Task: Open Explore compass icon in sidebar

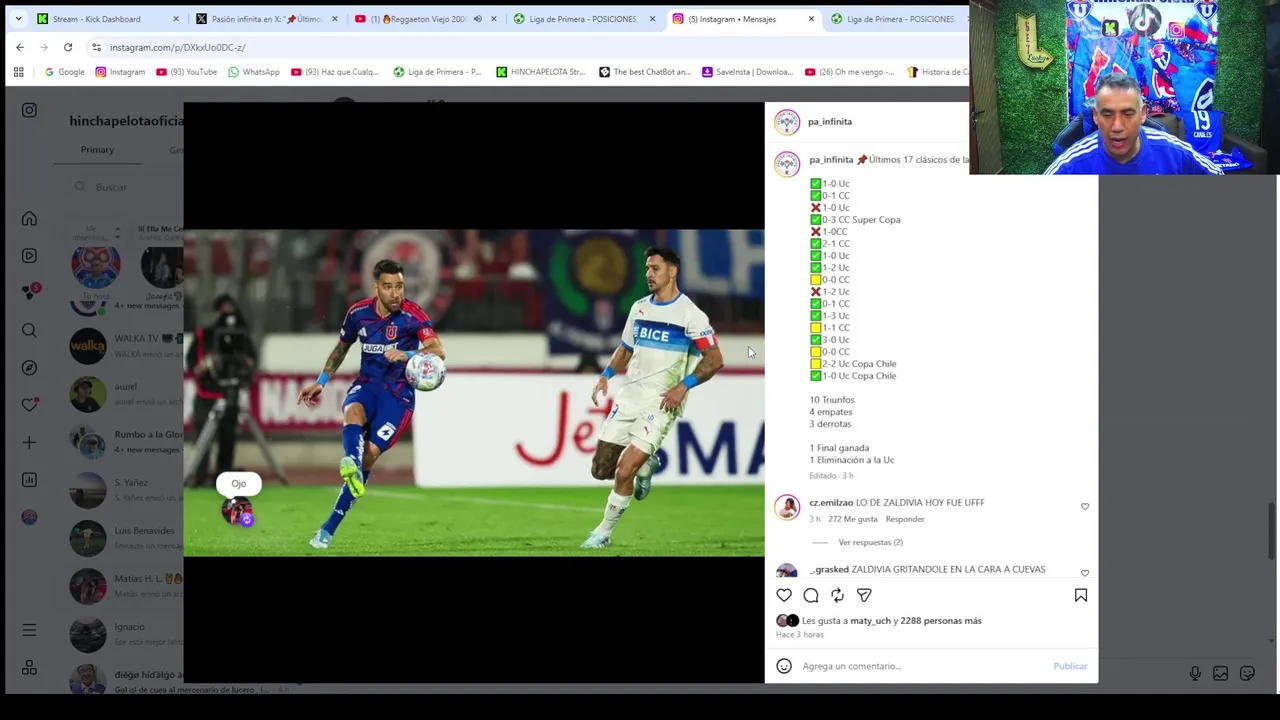Action: pos(29,368)
